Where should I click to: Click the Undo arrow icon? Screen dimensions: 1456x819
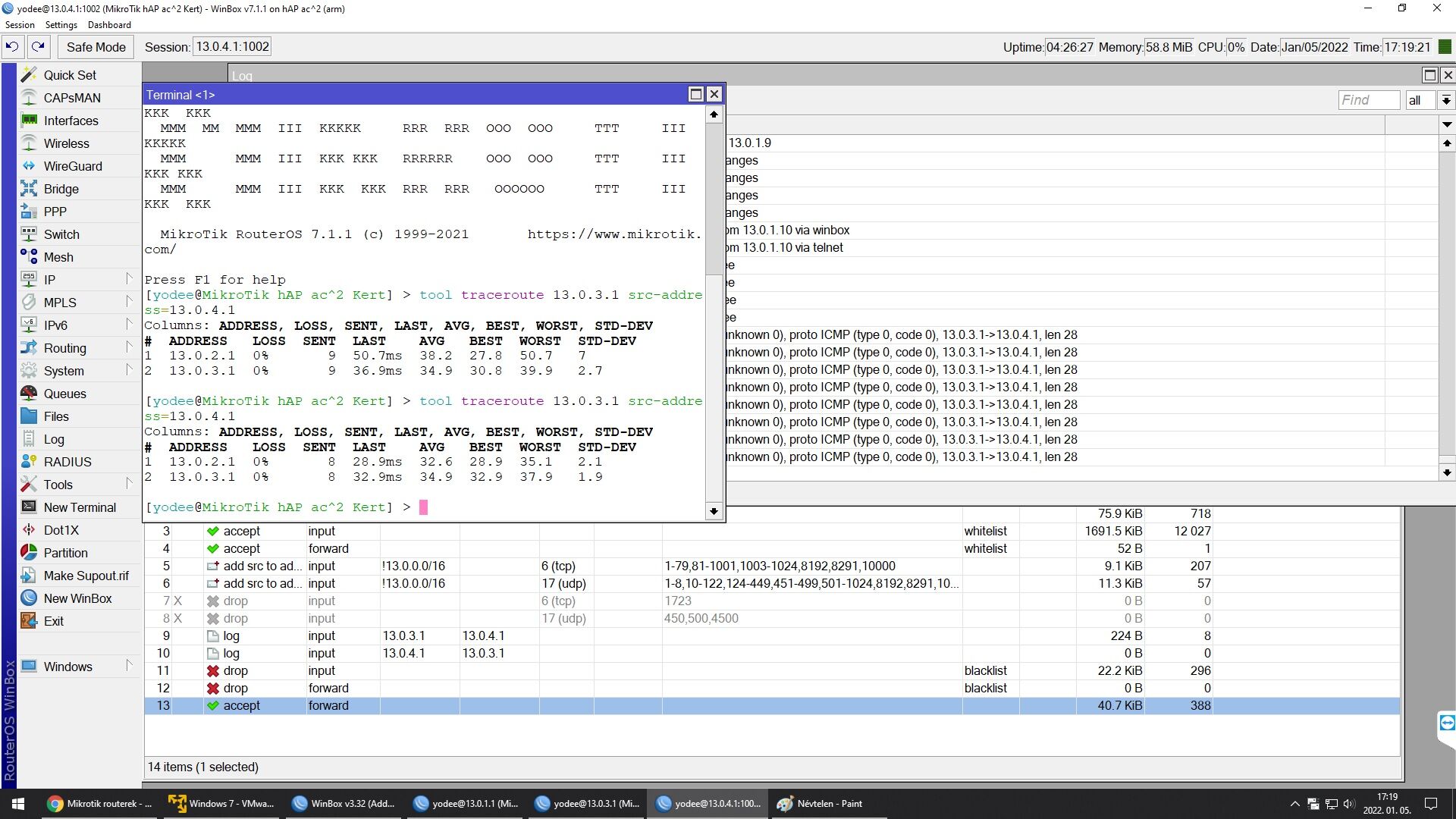[x=12, y=47]
